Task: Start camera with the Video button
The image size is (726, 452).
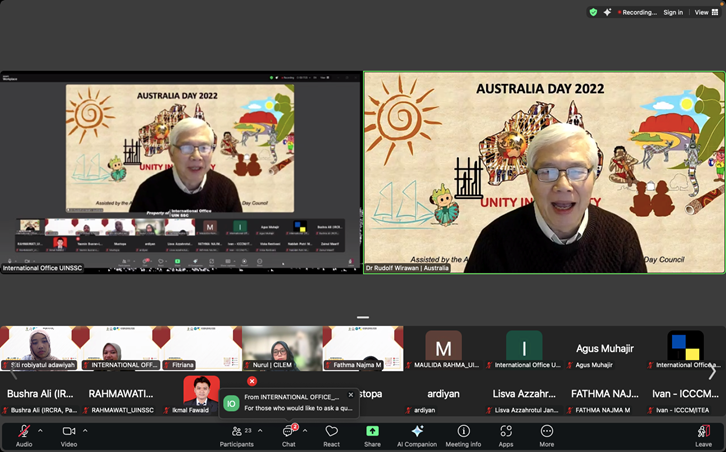Action: (69, 436)
